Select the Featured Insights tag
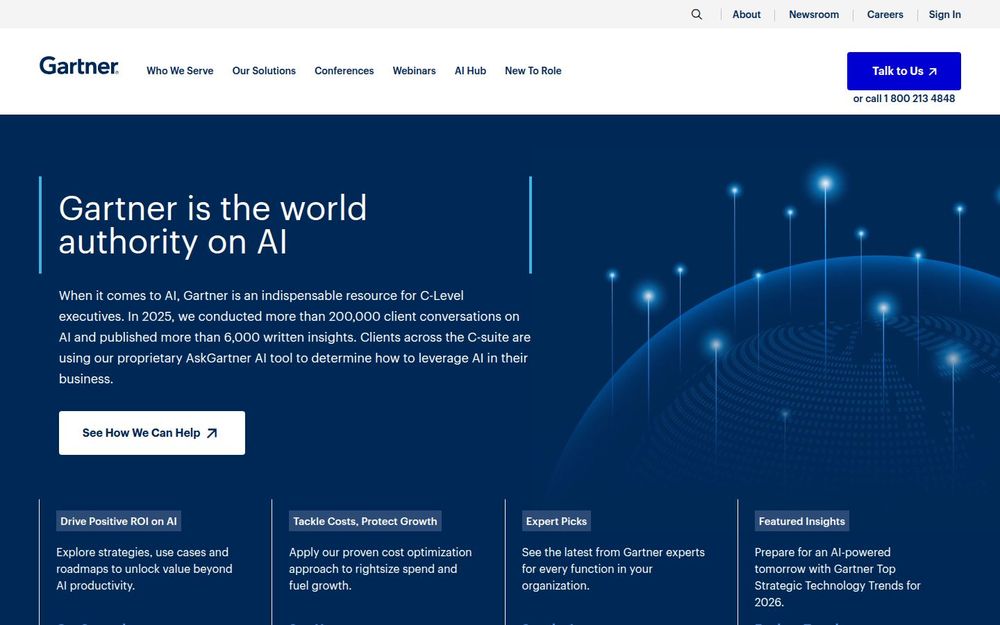The image size is (1000, 625). point(802,521)
